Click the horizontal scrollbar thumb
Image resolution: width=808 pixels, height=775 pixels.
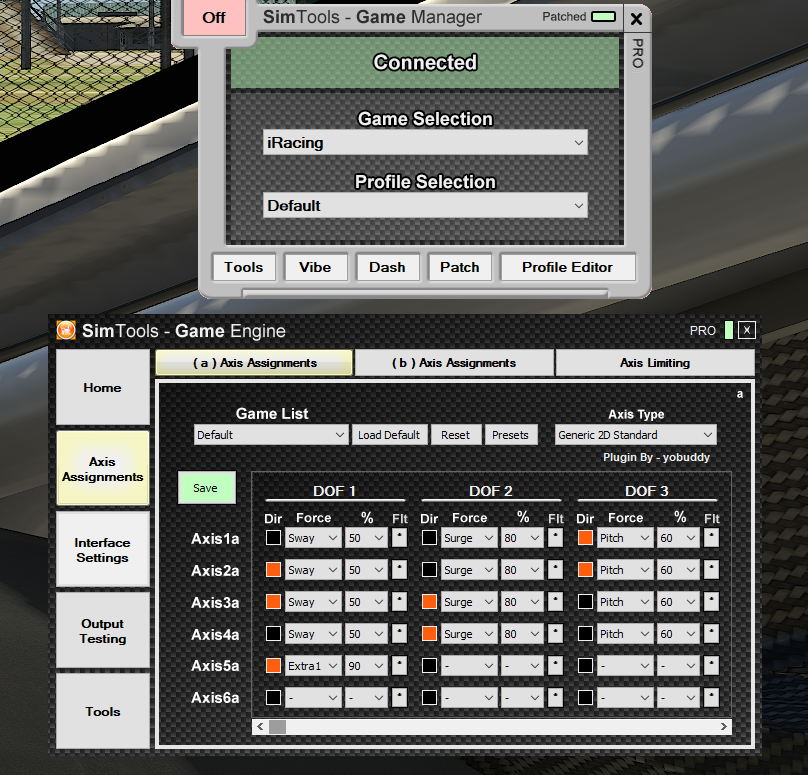point(277,727)
